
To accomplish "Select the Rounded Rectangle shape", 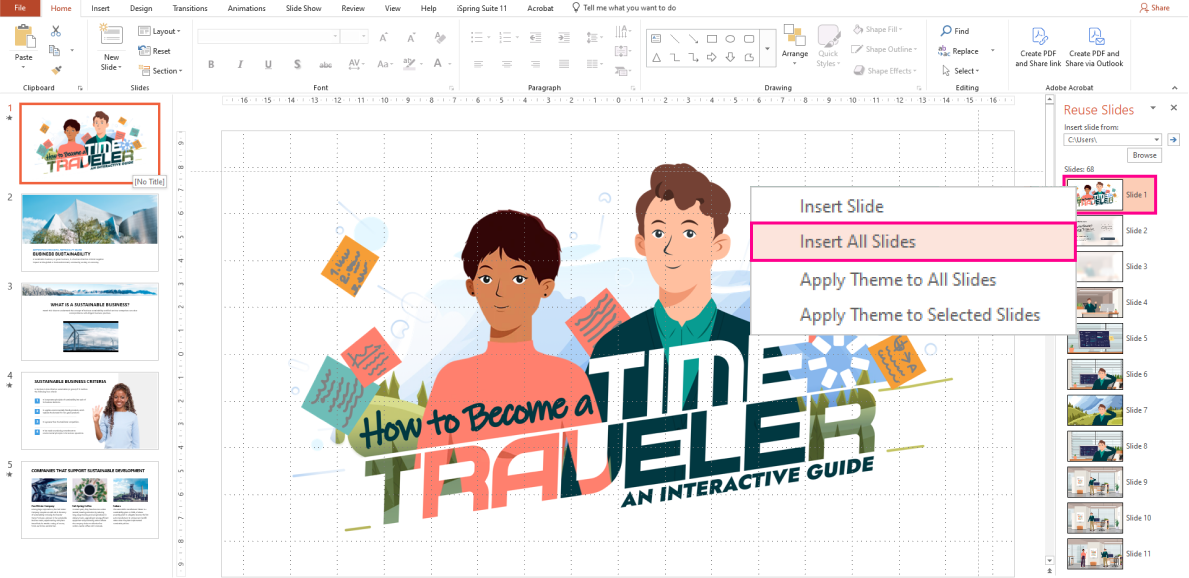I will (x=749, y=39).
